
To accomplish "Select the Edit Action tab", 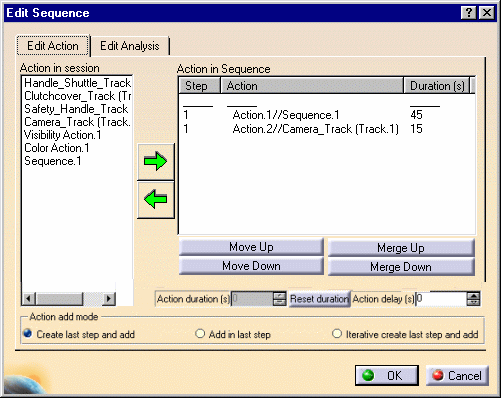I will tap(53, 46).
